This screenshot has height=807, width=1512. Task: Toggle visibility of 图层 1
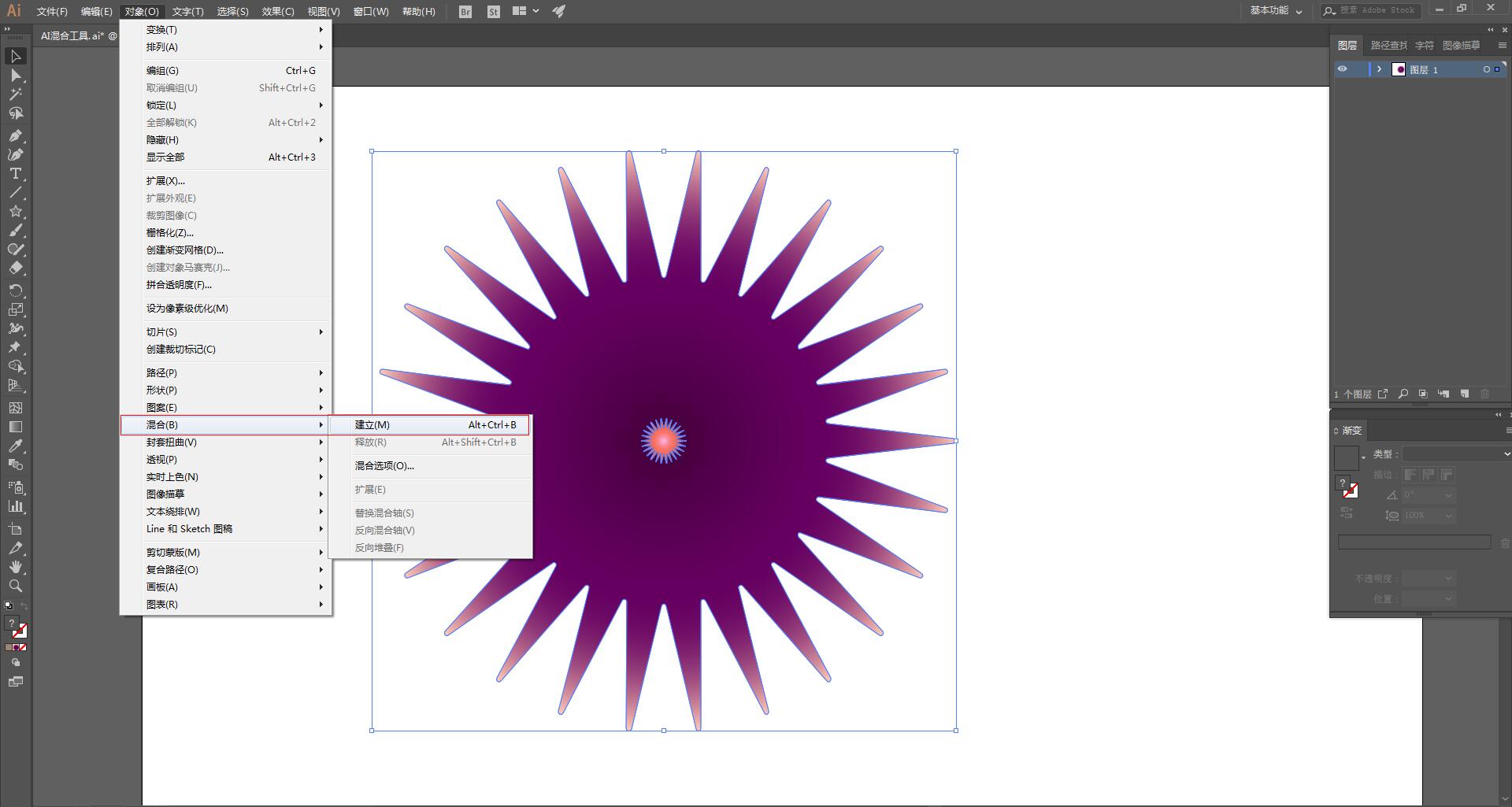pyautogui.click(x=1343, y=69)
